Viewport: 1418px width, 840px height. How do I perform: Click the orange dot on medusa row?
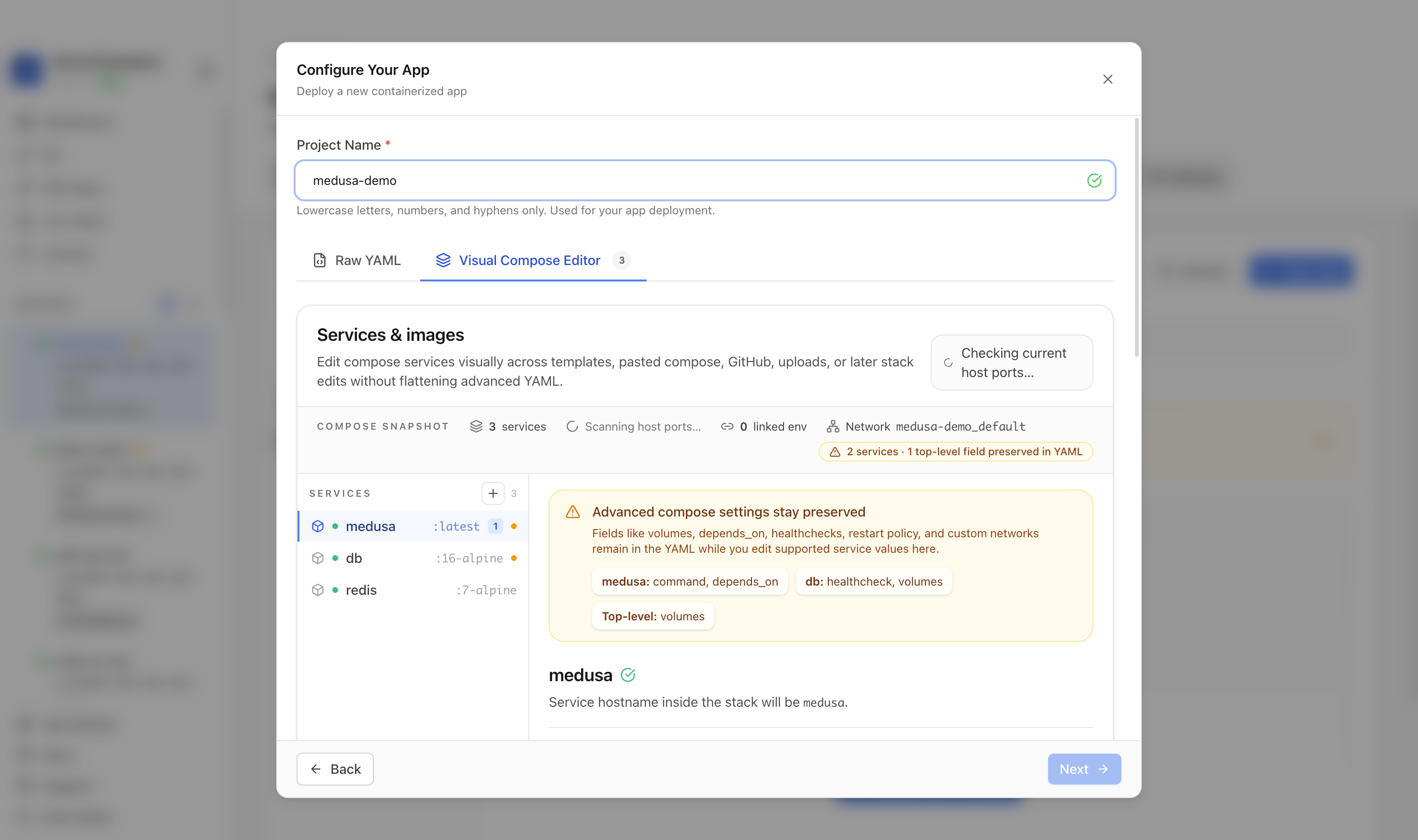click(513, 526)
